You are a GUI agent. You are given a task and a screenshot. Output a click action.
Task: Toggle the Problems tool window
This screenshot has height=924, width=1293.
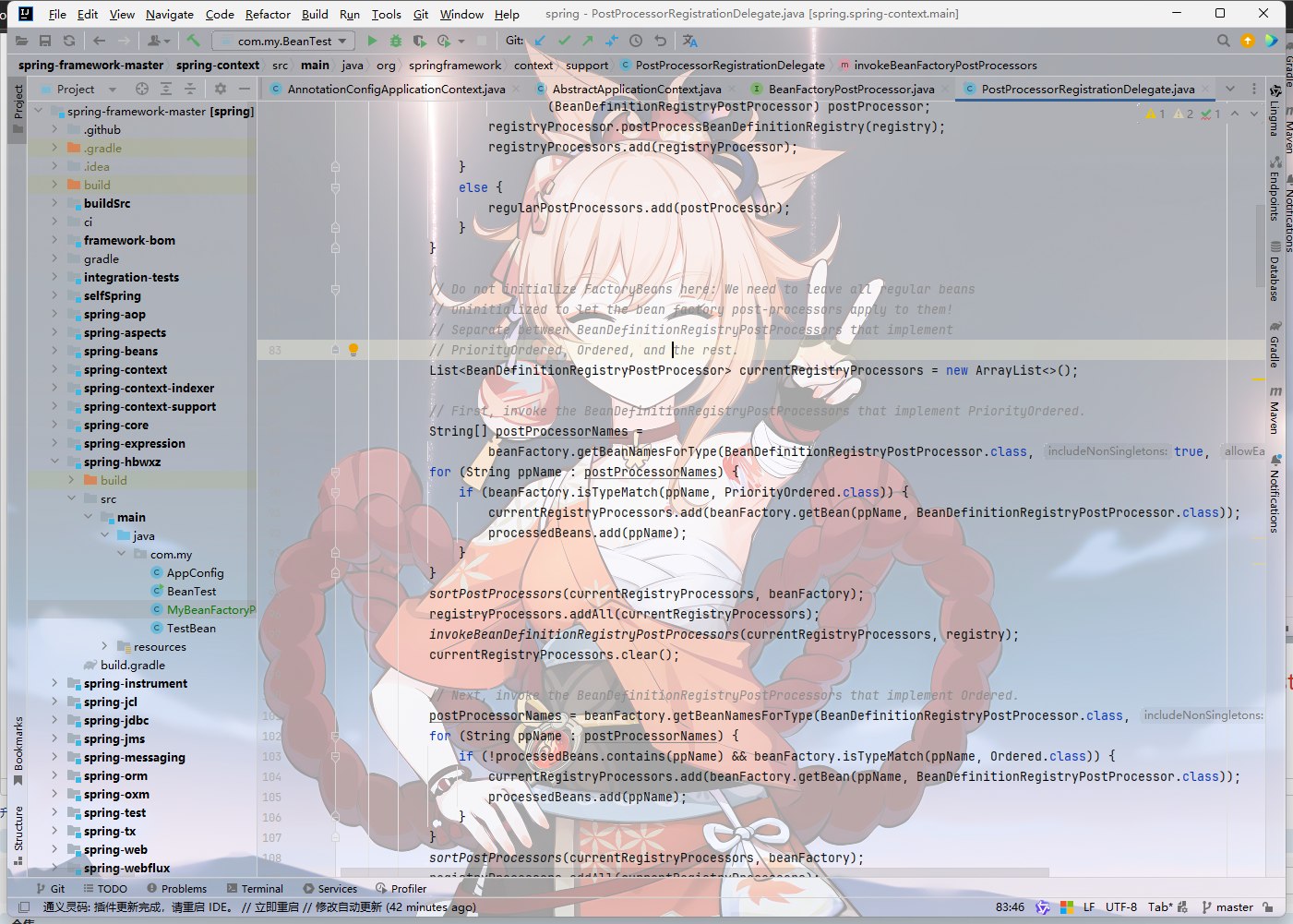tap(175, 889)
